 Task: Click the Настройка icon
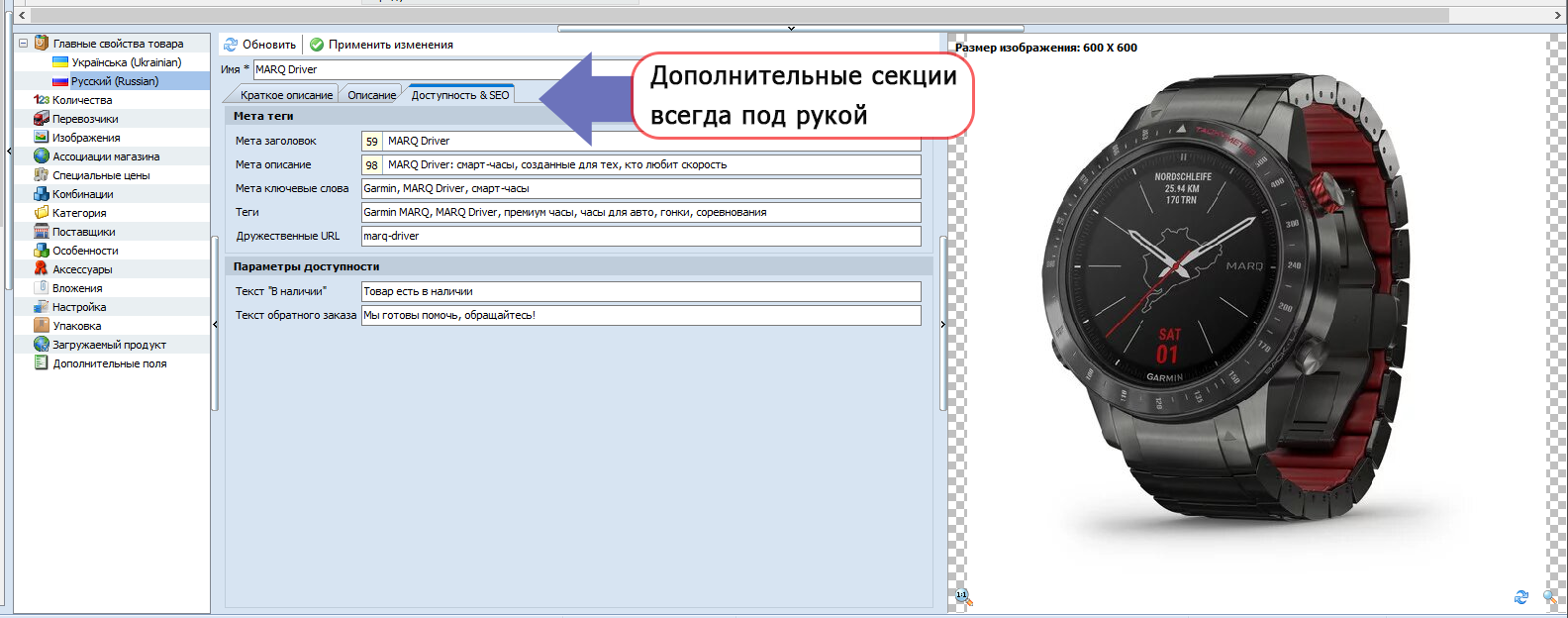coord(41,307)
